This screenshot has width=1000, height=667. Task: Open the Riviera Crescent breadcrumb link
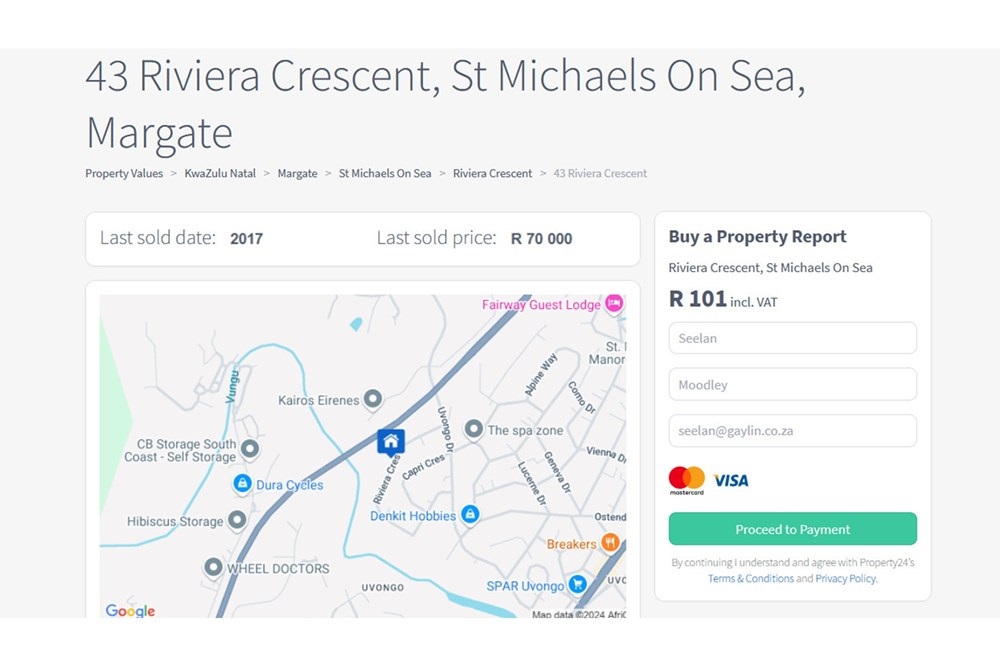click(x=492, y=173)
